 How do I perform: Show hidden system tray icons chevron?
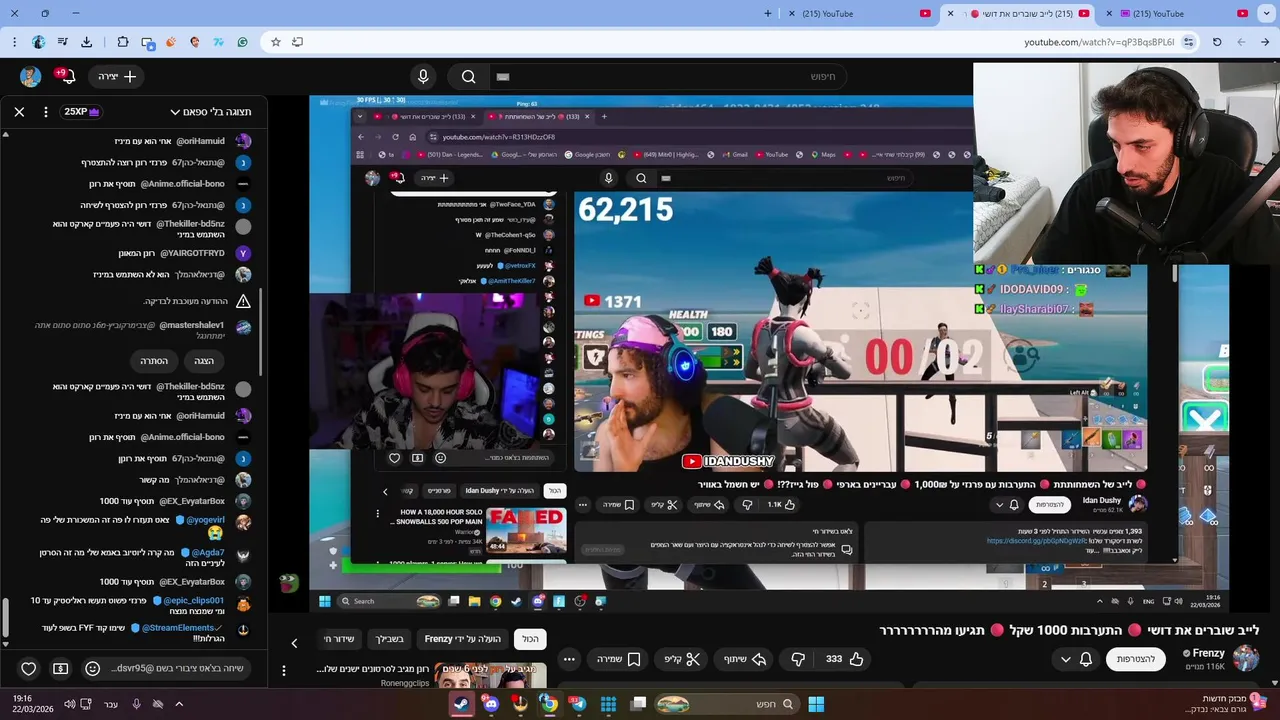pos(179,704)
